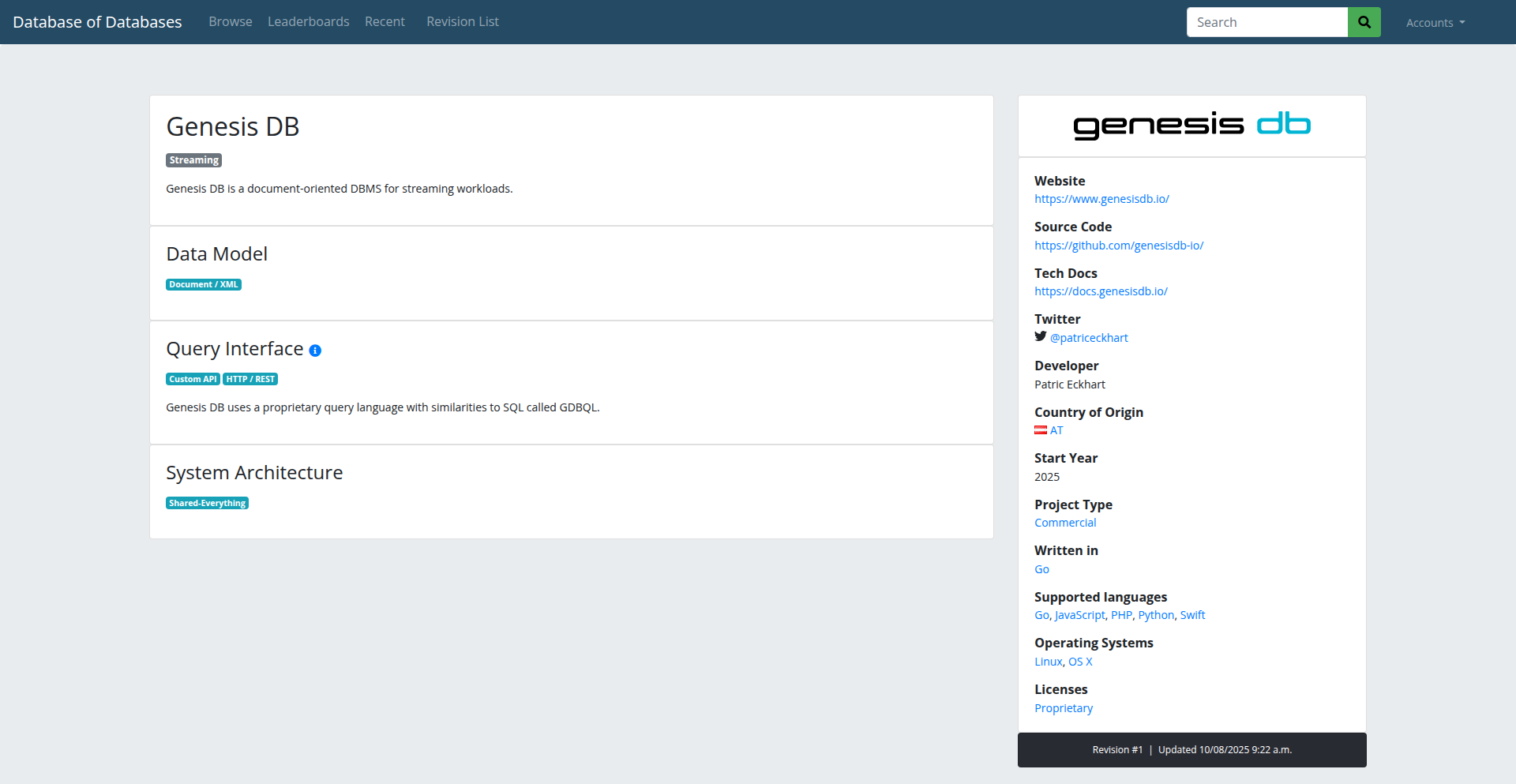Click Go under Supported languages

[1041, 615]
